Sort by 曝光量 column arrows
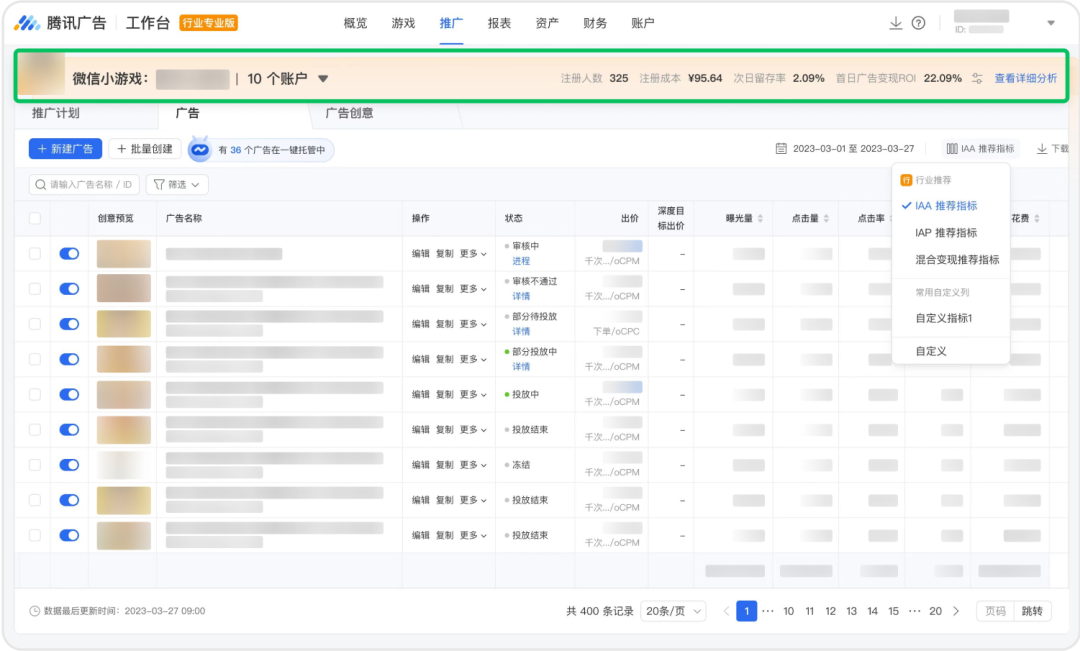The image size is (1080, 651). point(760,218)
